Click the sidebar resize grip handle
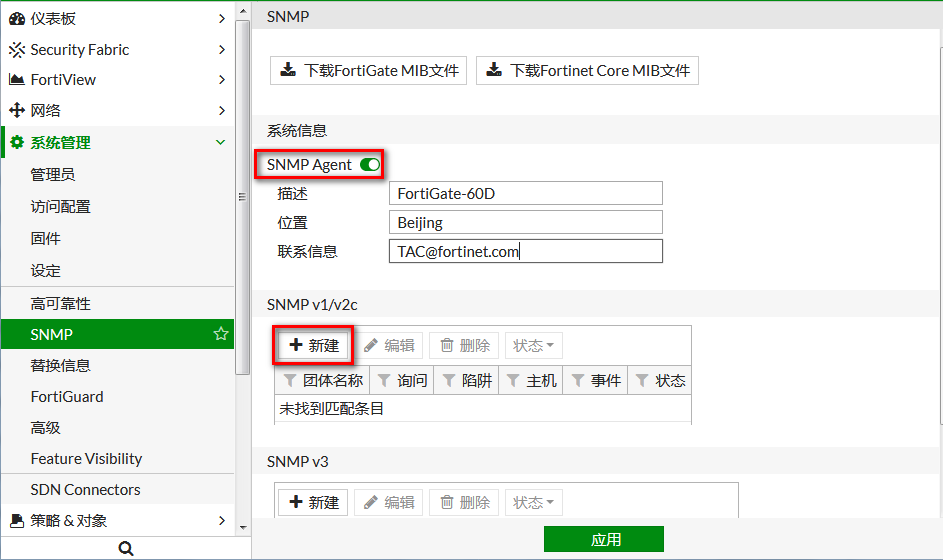This screenshot has height=560, width=943. pyautogui.click(x=242, y=197)
